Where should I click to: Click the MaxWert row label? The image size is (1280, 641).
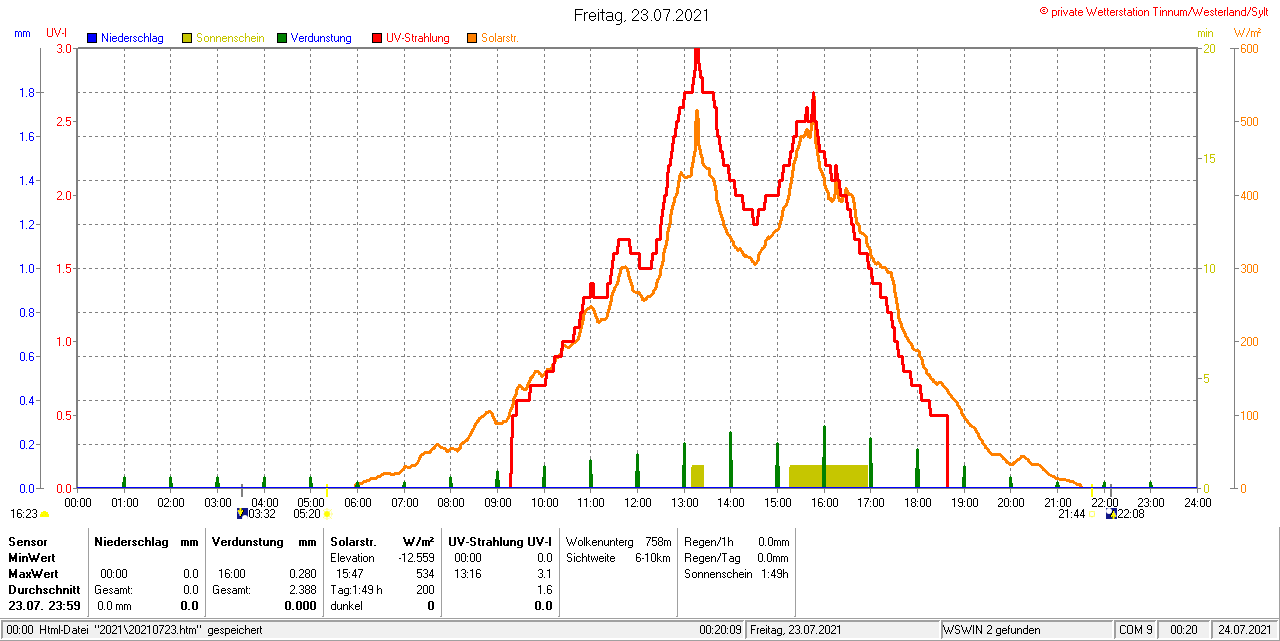(x=33, y=573)
